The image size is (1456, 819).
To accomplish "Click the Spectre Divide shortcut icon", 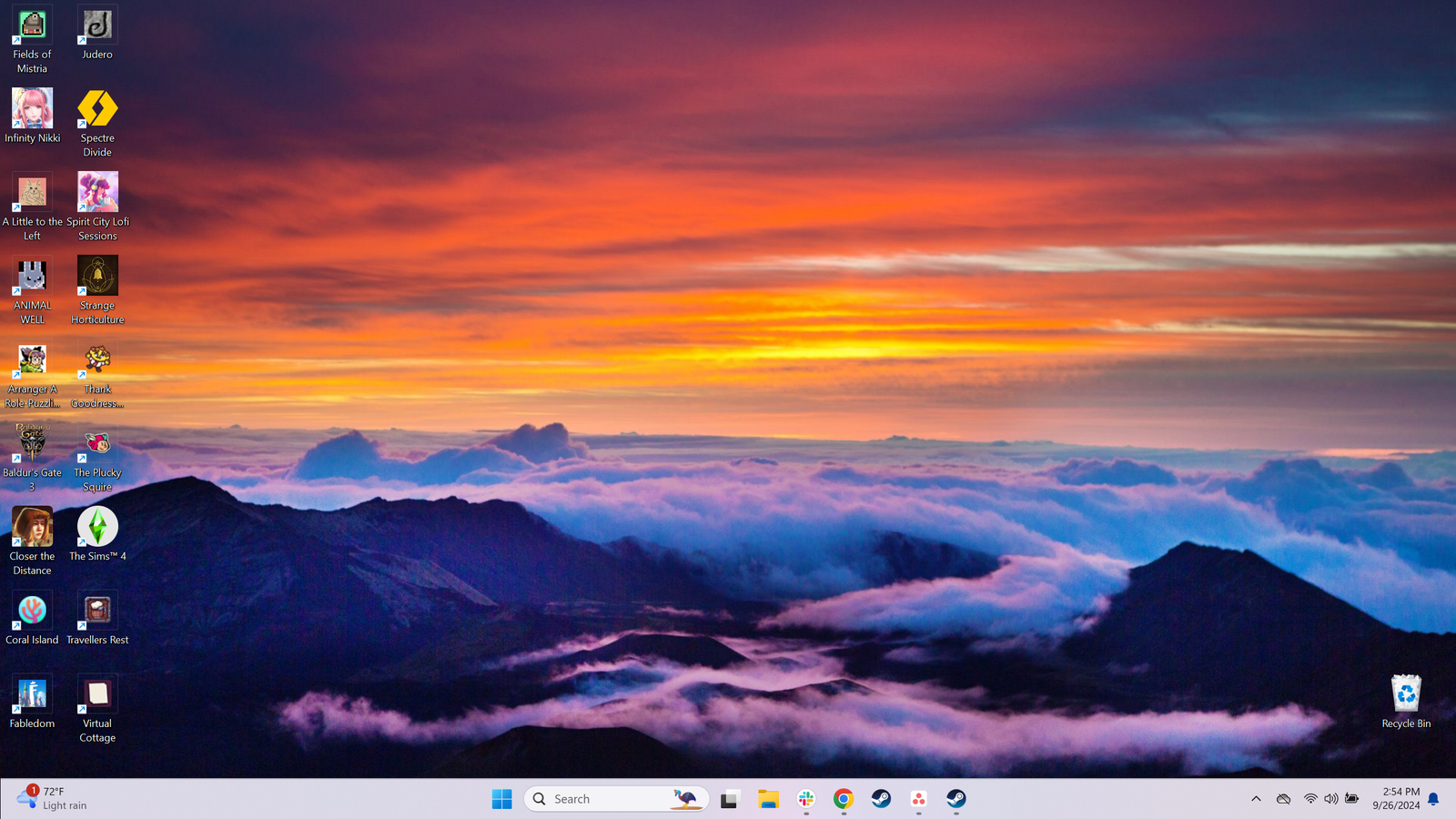I will (x=97, y=109).
